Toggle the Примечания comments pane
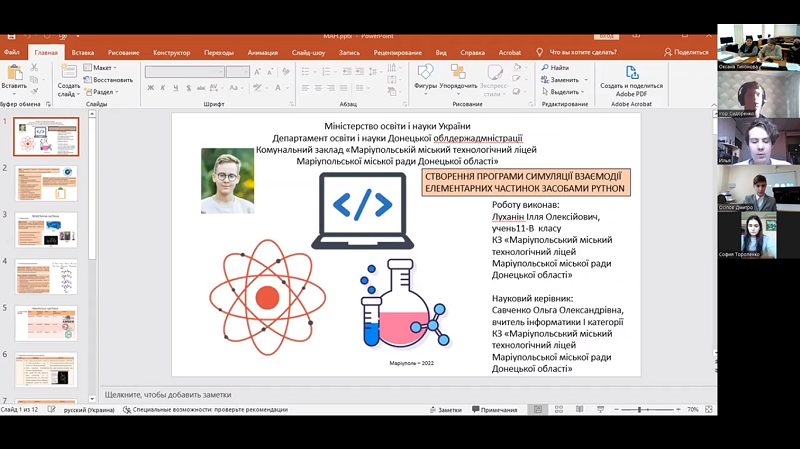The image size is (800, 449). [494, 410]
